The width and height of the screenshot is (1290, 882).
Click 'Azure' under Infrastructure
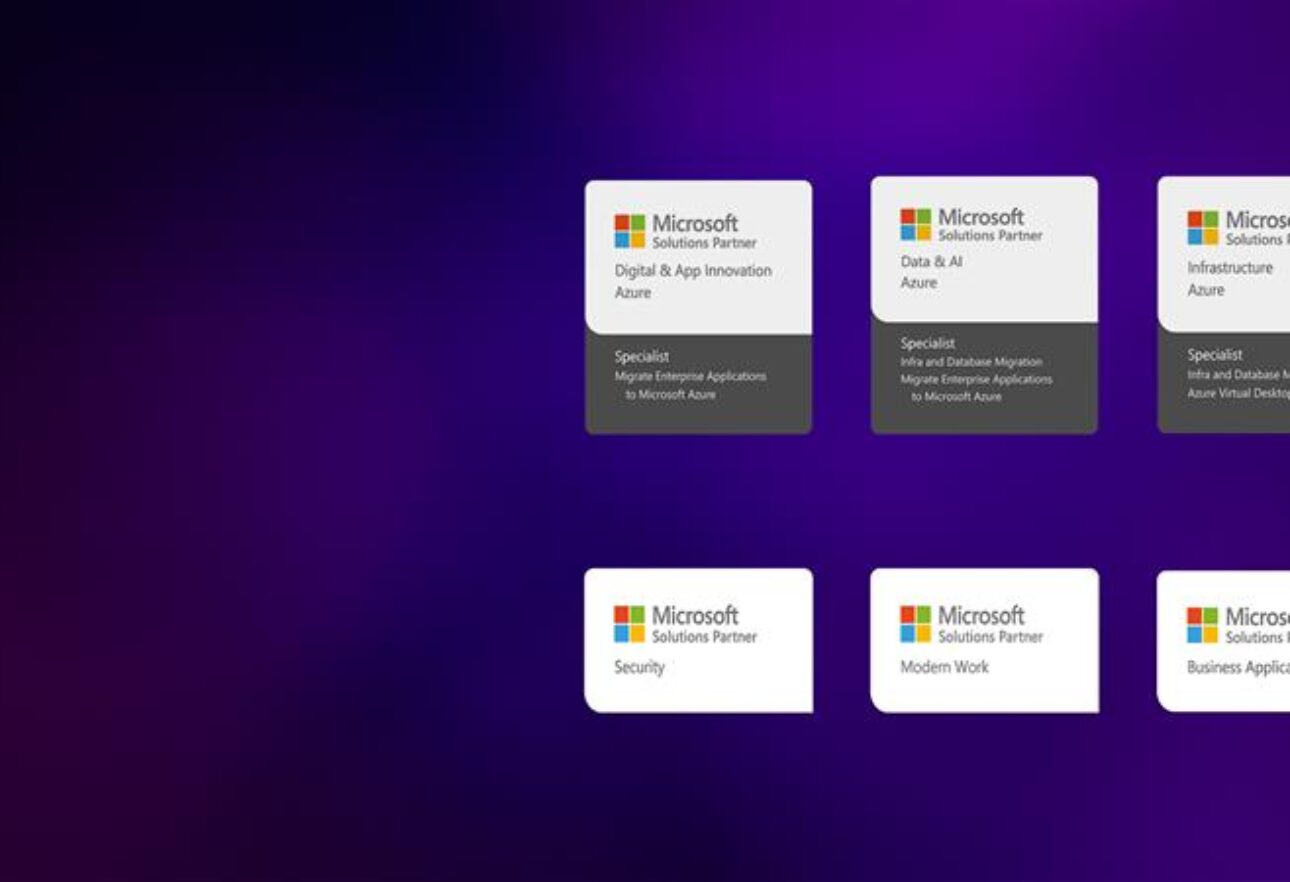pyautogui.click(x=1206, y=290)
